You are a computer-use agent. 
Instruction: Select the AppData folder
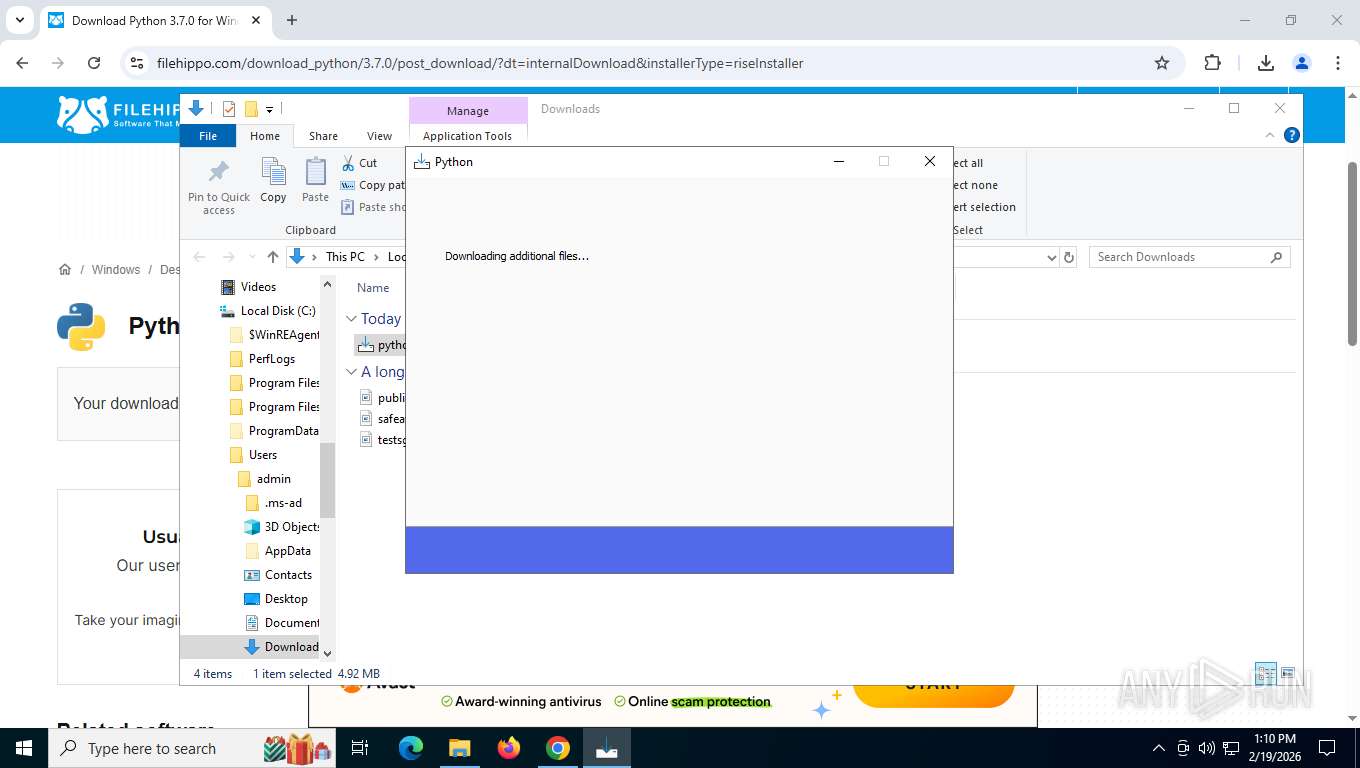[287, 551]
